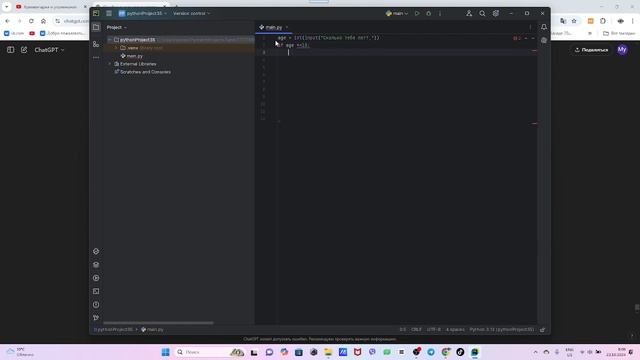
Task: Open pythonProject35 project dropdown
Action: pyautogui.click(x=143, y=13)
